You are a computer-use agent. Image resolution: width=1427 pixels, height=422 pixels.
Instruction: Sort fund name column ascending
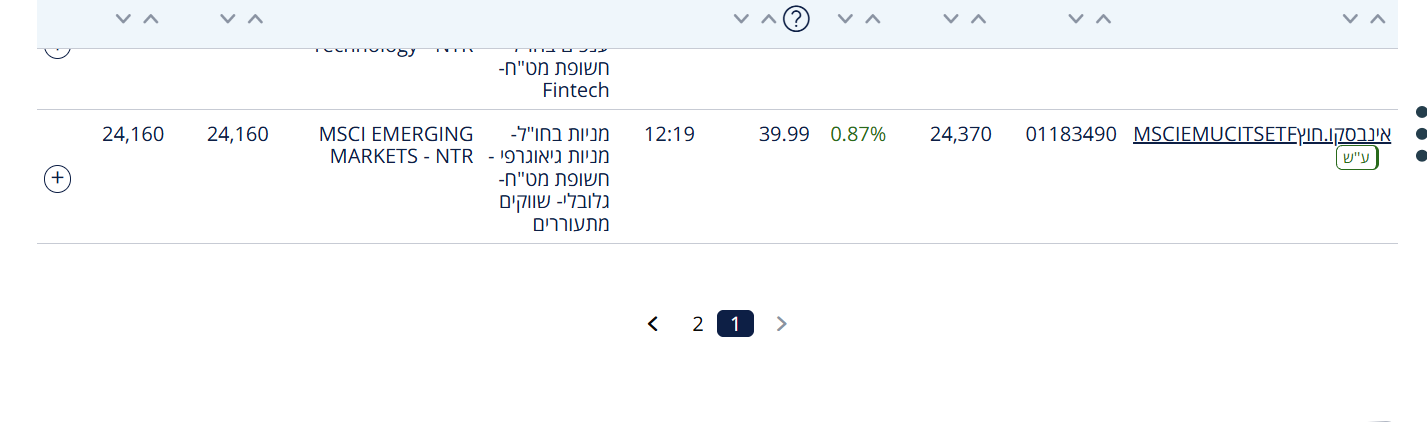tap(1378, 19)
